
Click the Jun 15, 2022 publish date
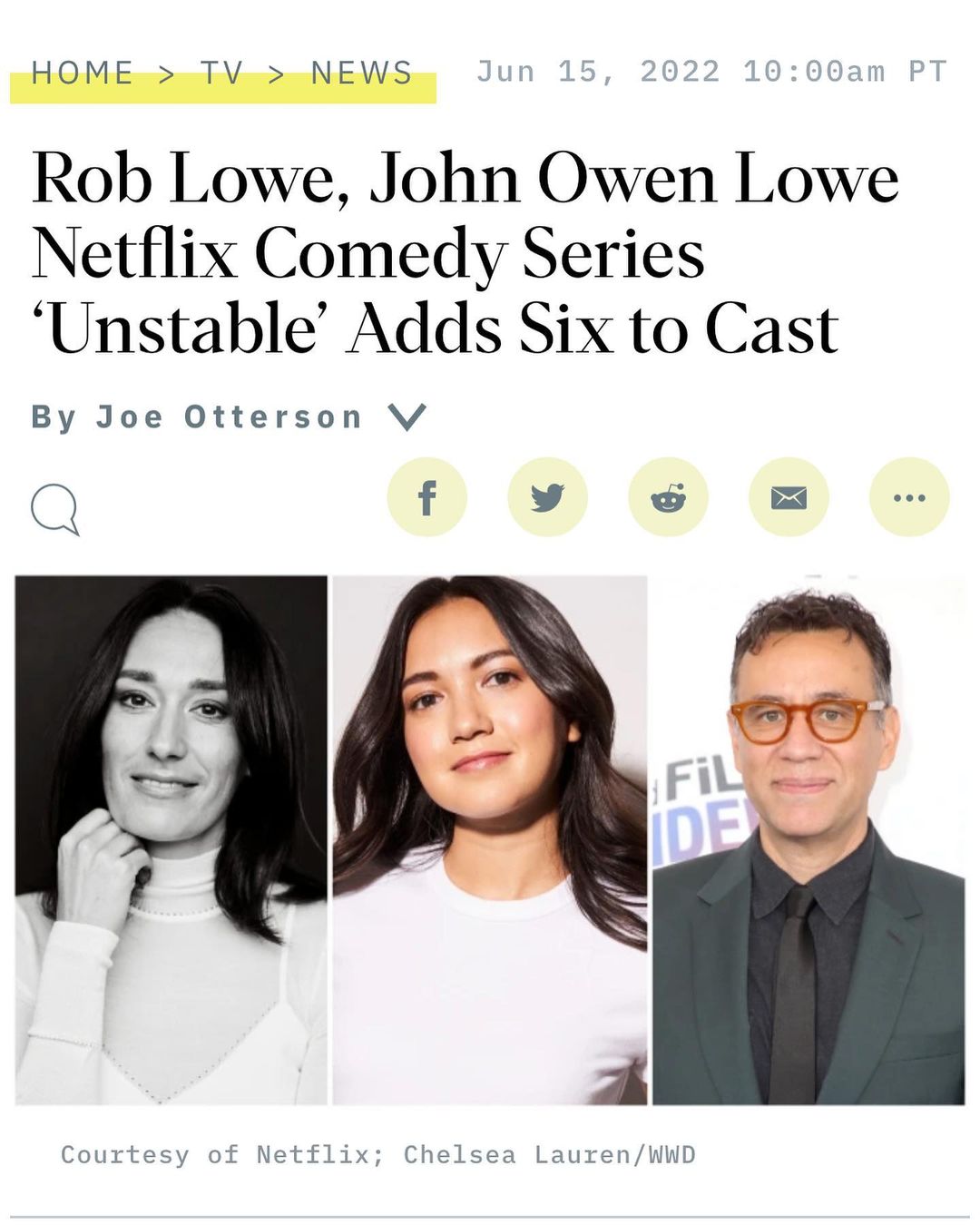click(598, 71)
